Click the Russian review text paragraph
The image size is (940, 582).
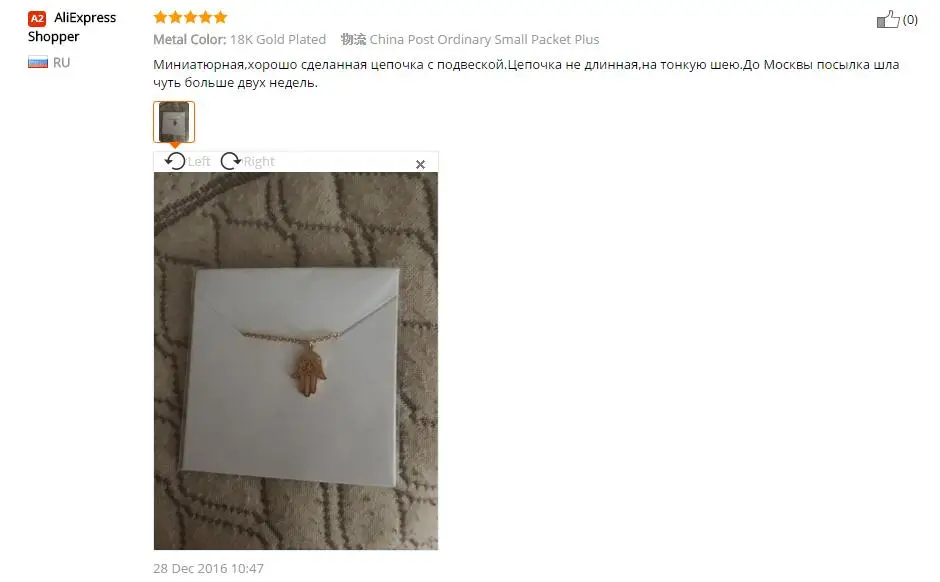[526, 73]
